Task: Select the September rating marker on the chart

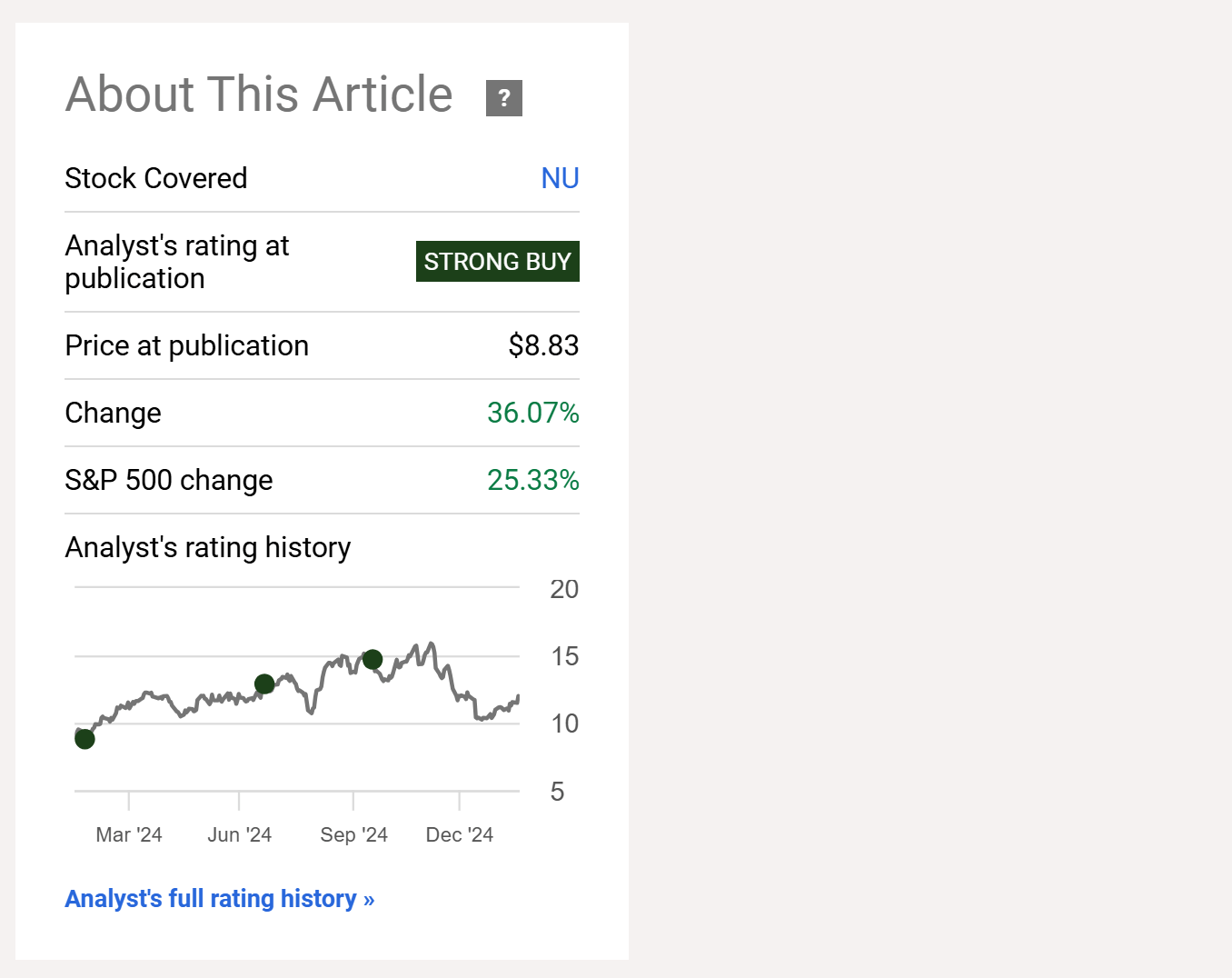Action: [373, 660]
